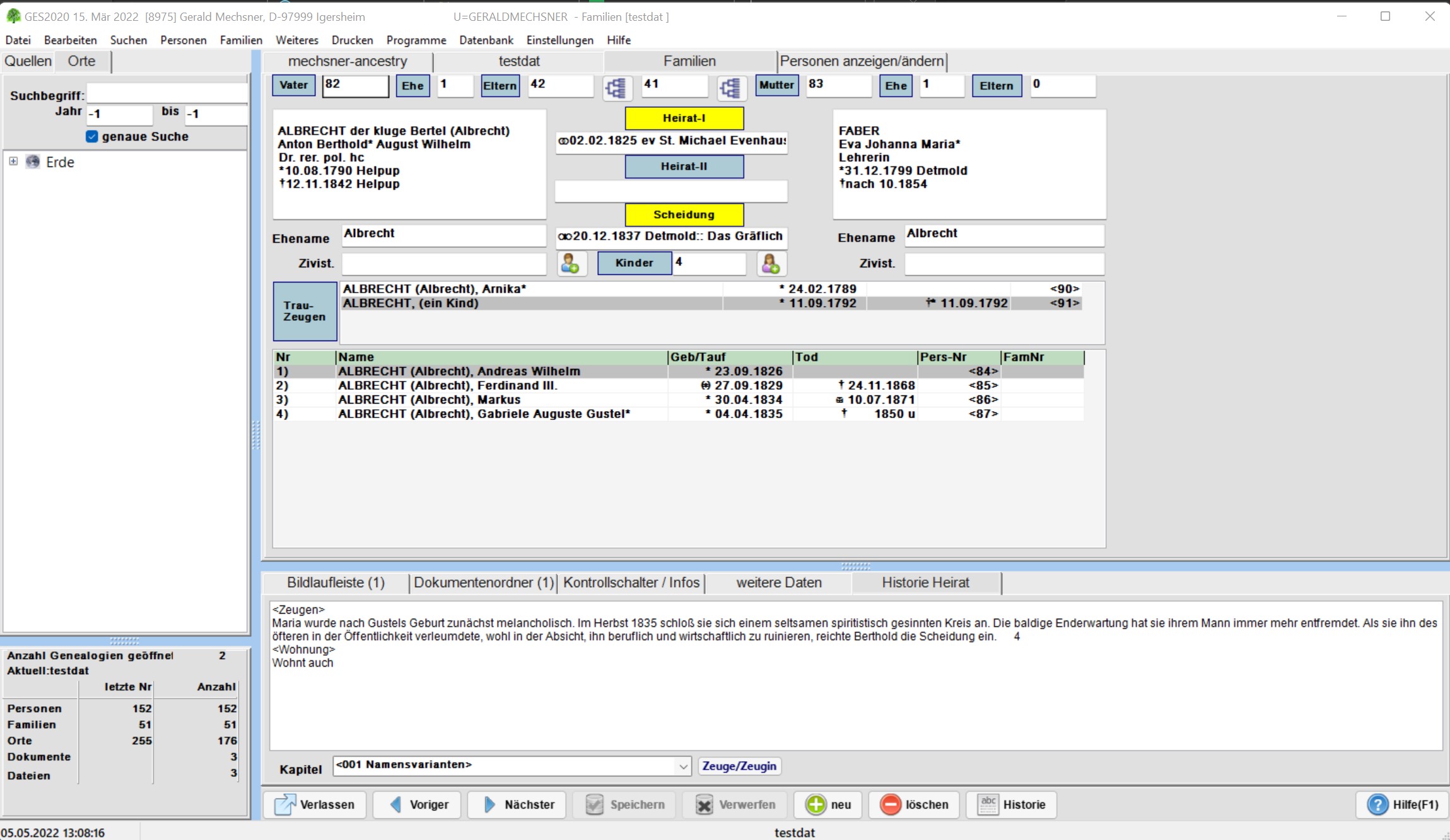Image resolution: width=1450 pixels, height=840 pixels.
Task: Select child row Gabriele Auguste Gustel
Action: [x=678, y=414]
